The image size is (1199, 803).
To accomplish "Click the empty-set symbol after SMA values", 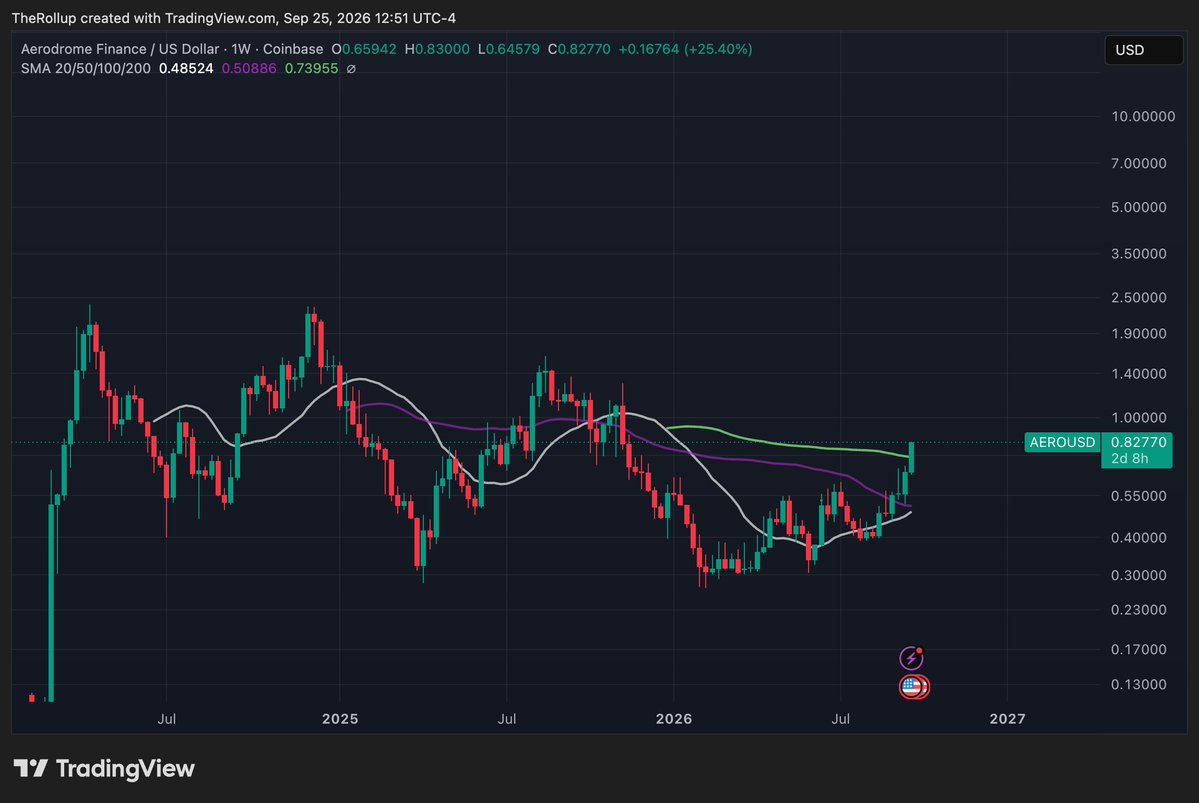I will 351,69.
